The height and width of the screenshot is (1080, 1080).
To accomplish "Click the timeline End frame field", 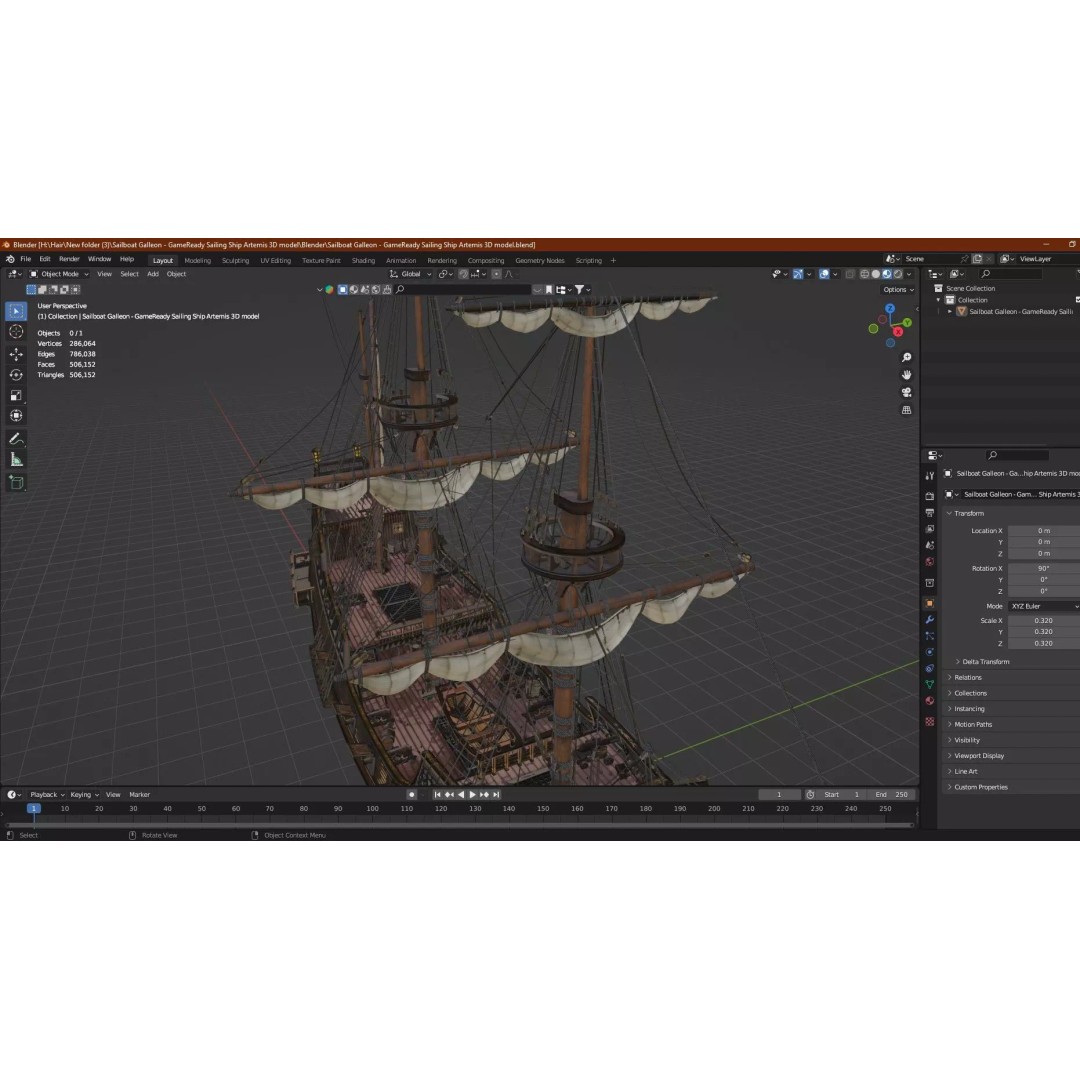I will [x=891, y=795].
